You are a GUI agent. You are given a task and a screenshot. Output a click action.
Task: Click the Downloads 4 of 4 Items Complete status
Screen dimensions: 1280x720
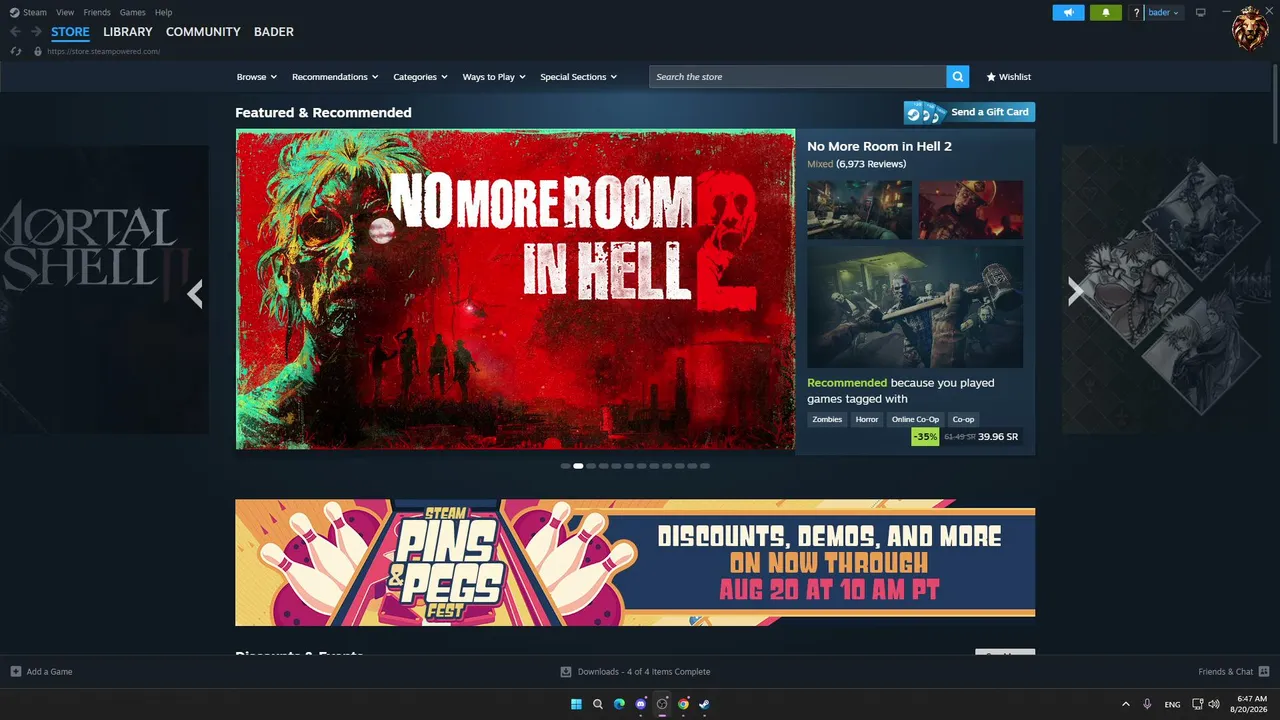tap(644, 672)
